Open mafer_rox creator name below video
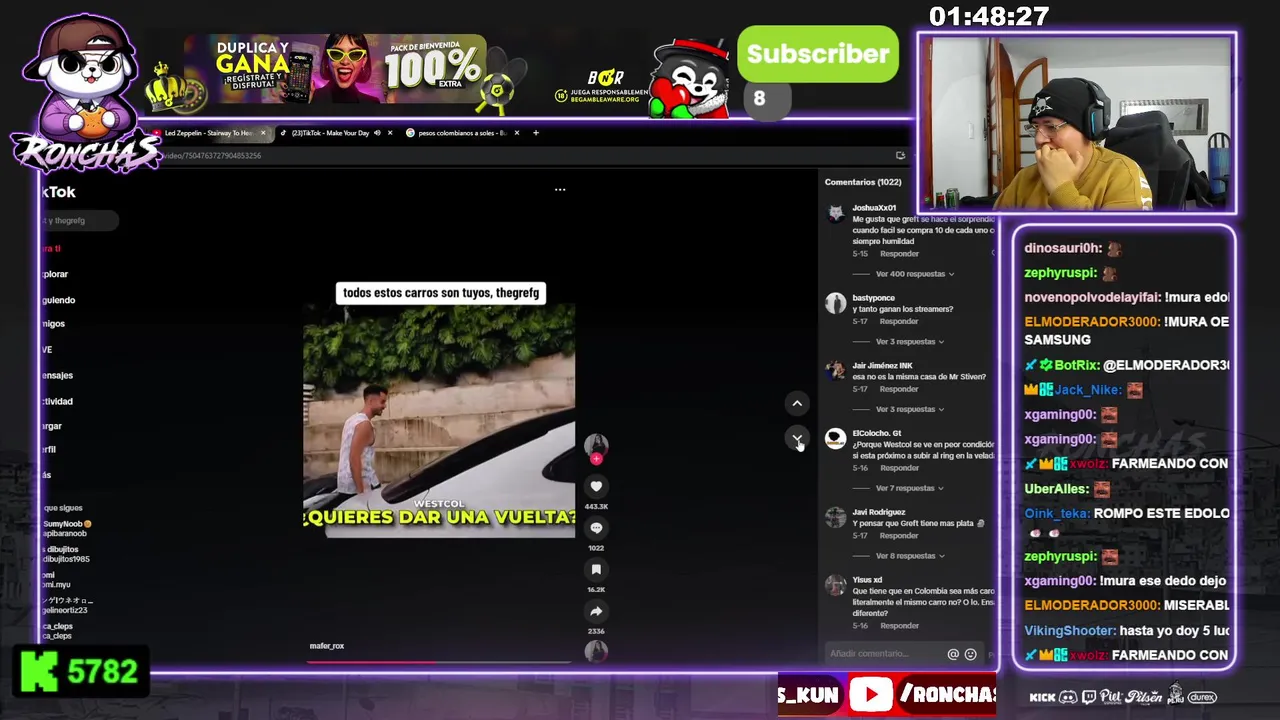The height and width of the screenshot is (720, 1280). 327,646
